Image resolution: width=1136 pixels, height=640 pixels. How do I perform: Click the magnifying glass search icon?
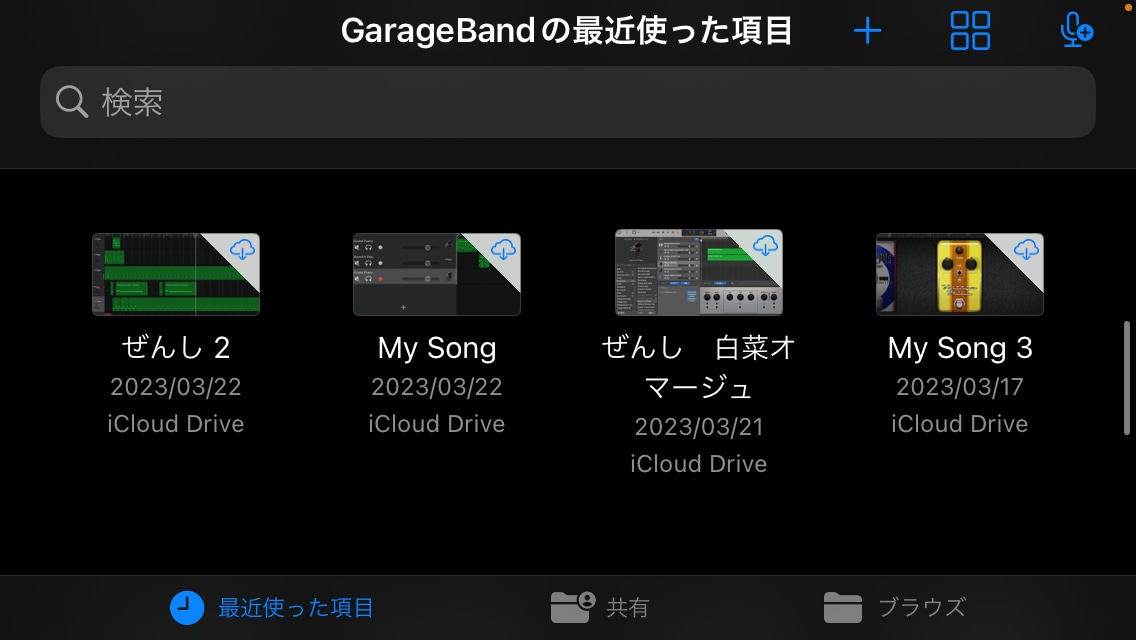point(72,101)
